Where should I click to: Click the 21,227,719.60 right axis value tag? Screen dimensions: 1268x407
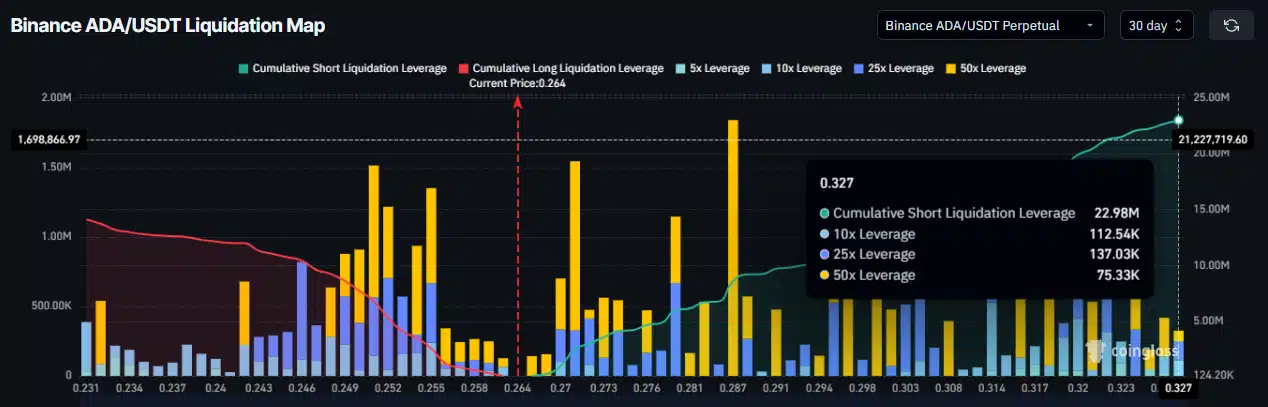coord(1213,140)
